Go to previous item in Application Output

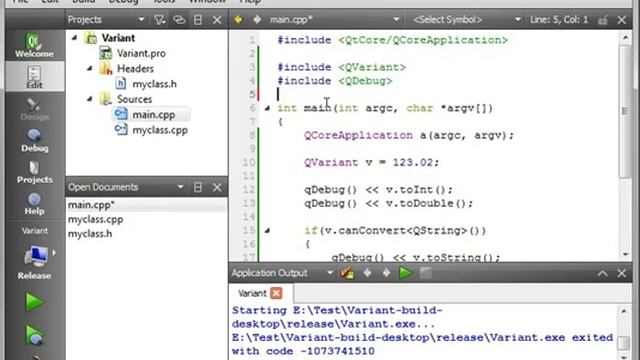tap(367, 273)
